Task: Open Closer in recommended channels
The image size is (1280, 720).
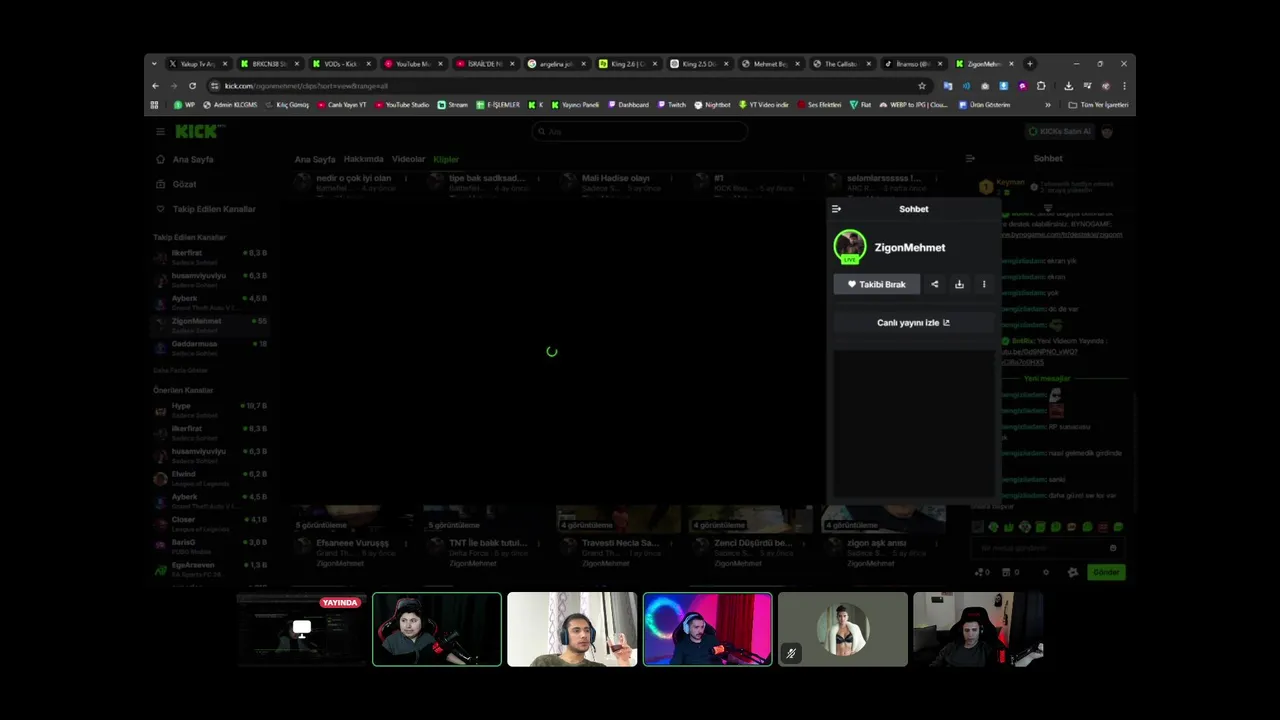Action: (210, 524)
